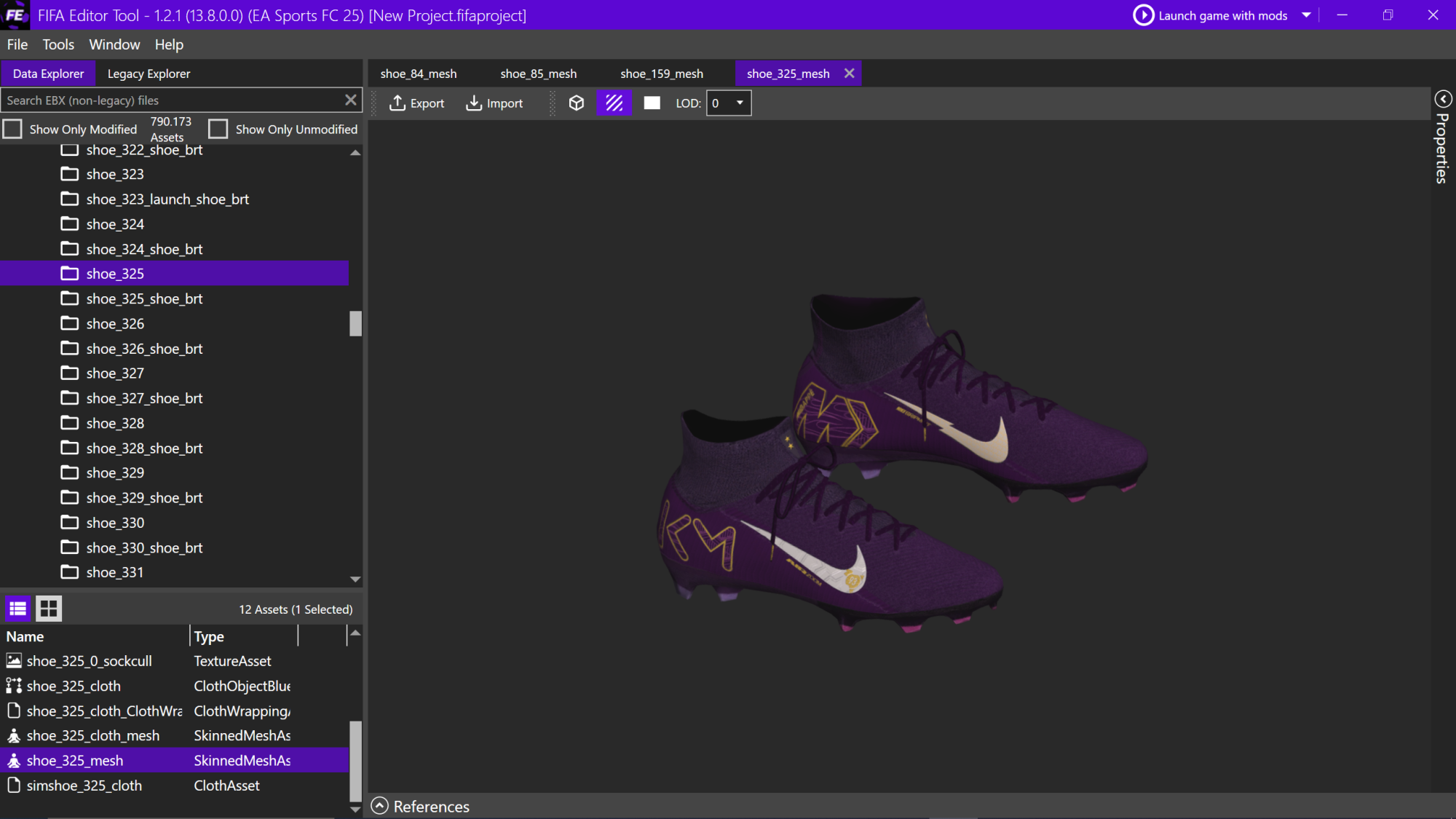The width and height of the screenshot is (1456, 819).
Task: Click the shoe_325_cloth_mesh skinned mesh icon
Action: coord(14,736)
